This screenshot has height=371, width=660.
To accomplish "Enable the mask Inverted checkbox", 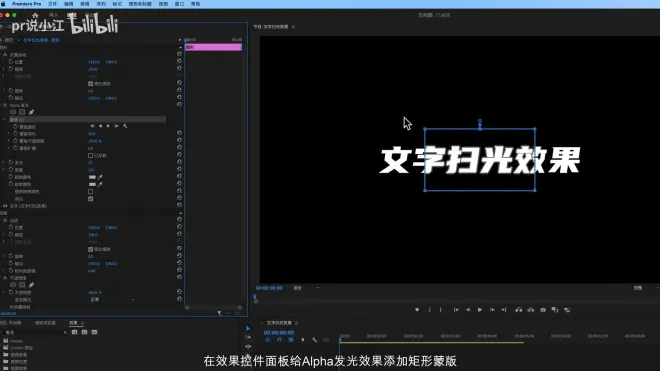I will click(90, 155).
